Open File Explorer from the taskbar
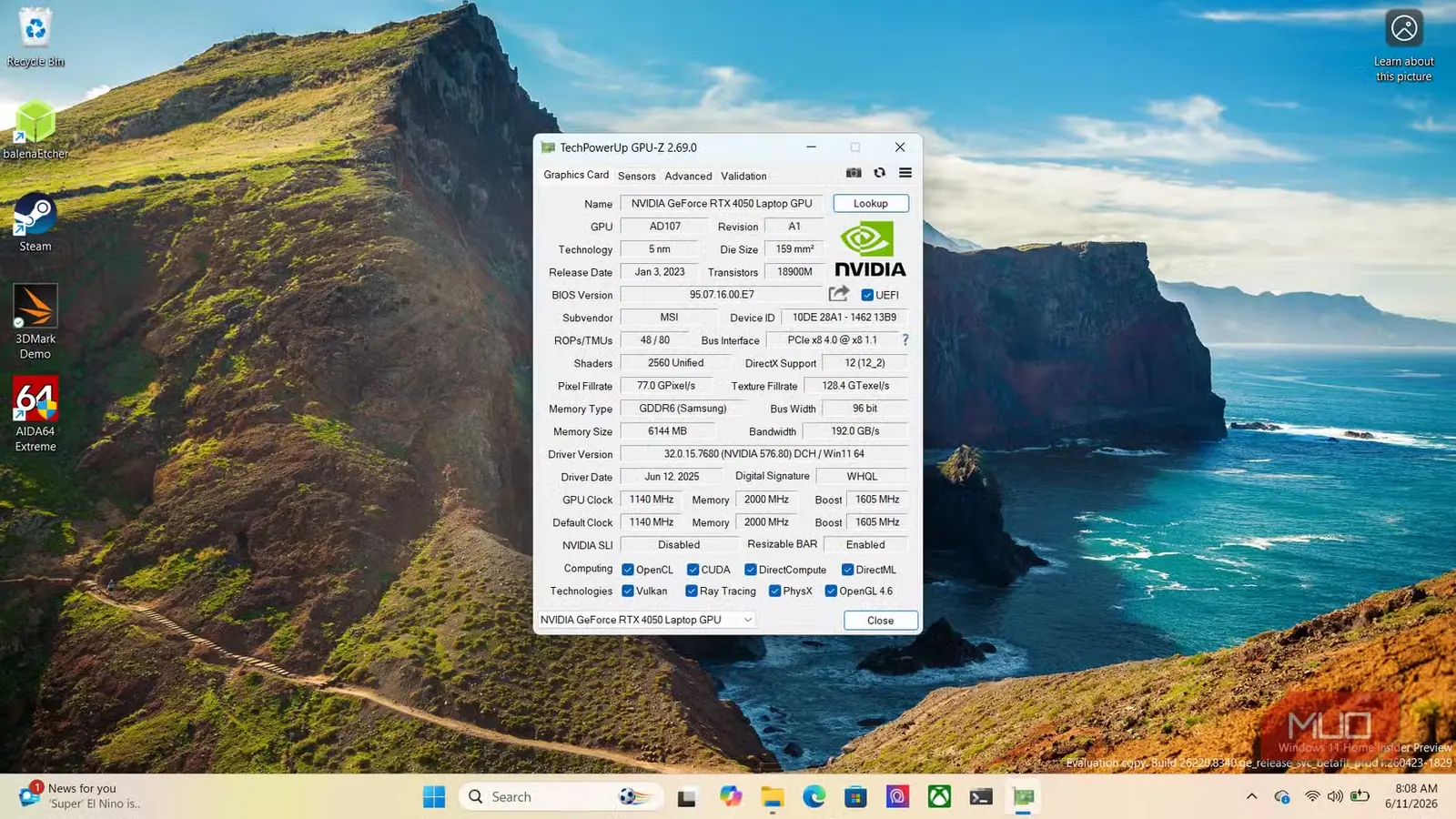 point(773,797)
